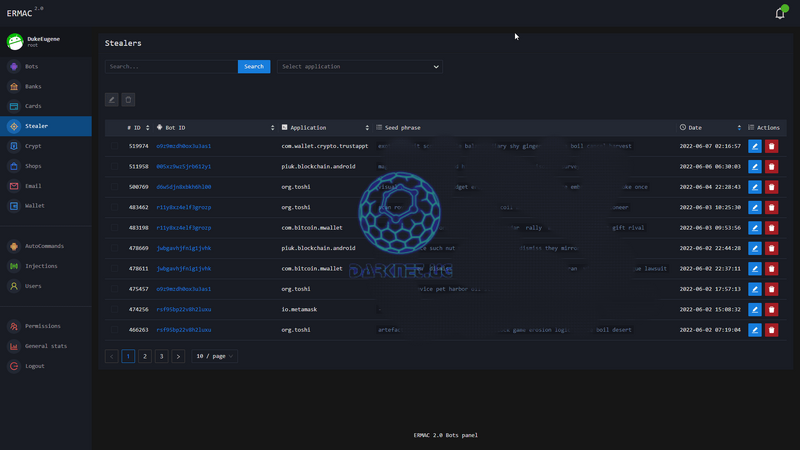The image size is (800, 450).
Task: Sort table by Bot ID column arrows
Action: [x=272, y=128]
